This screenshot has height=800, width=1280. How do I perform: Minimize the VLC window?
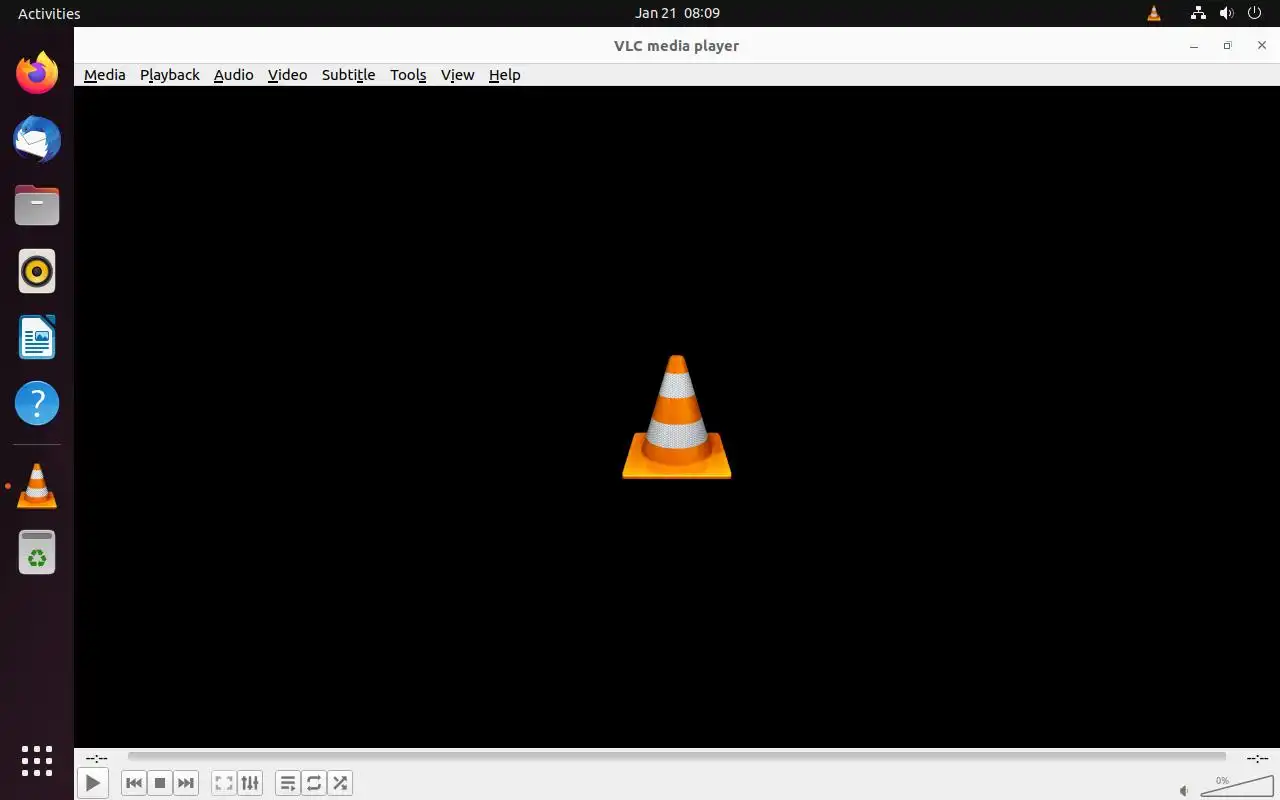1194,46
